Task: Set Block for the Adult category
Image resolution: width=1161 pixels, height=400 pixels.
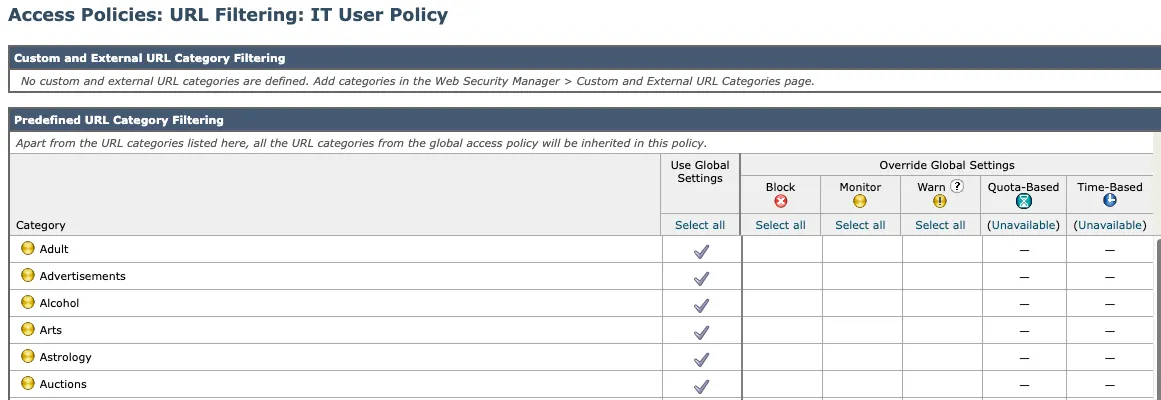Action: [781, 250]
